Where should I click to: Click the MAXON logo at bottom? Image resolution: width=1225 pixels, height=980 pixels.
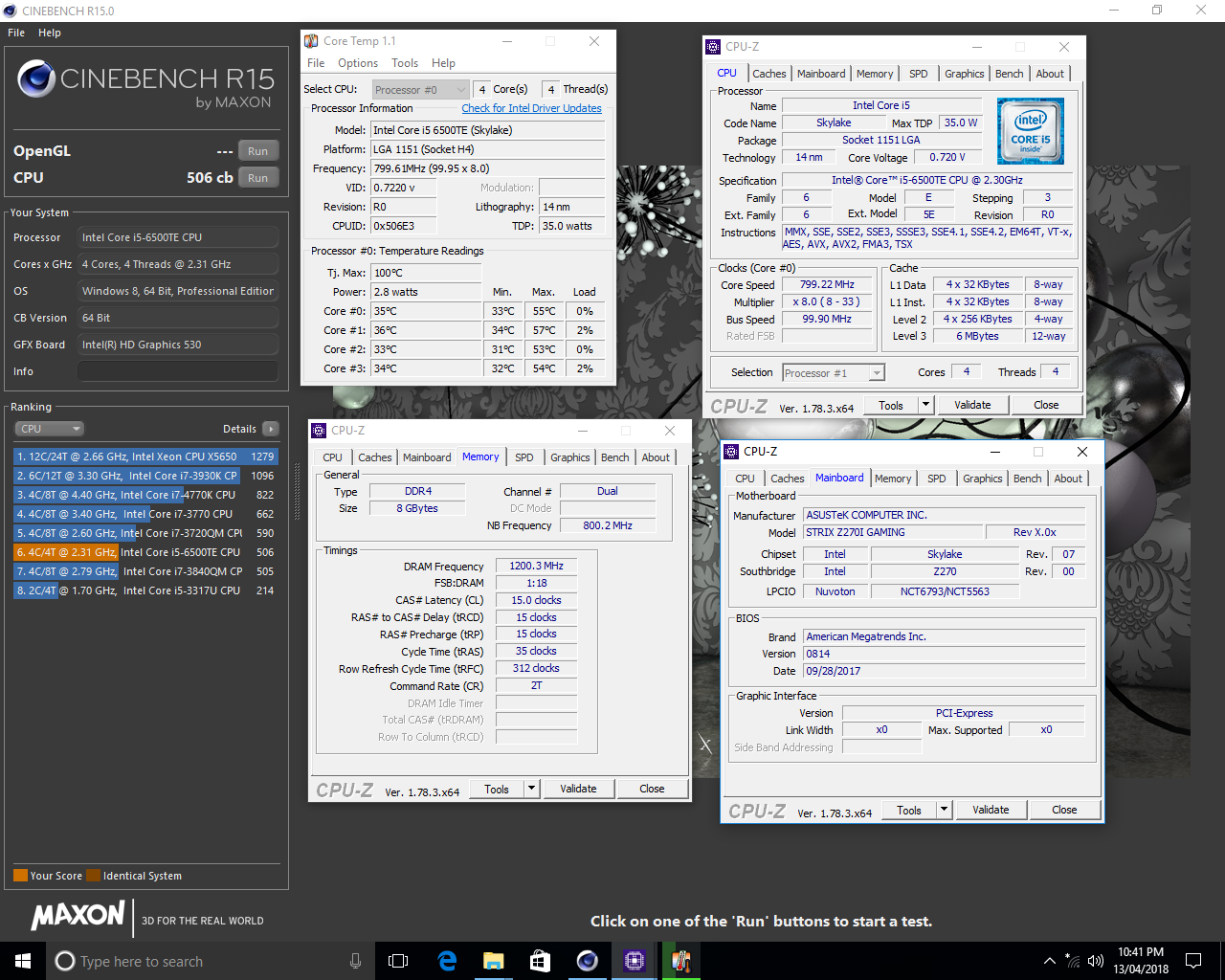click(78, 916)
